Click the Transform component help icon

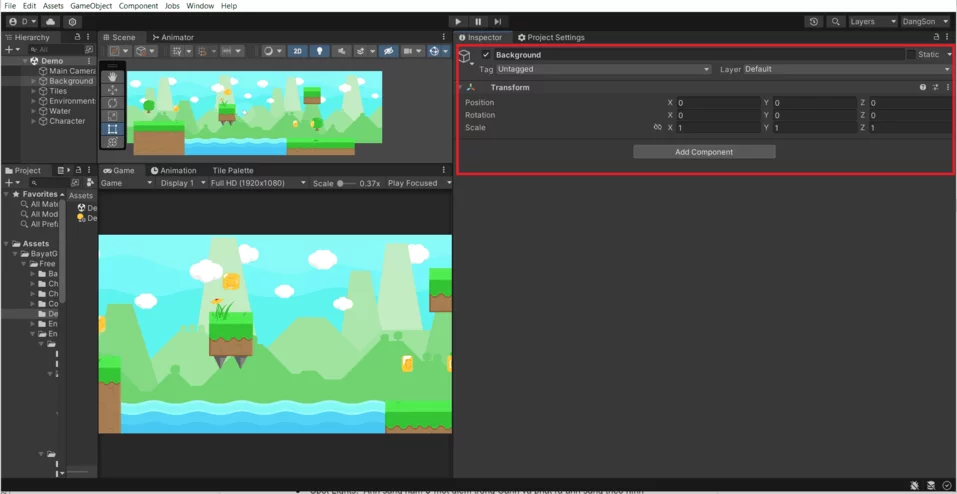tap(923, 88)
